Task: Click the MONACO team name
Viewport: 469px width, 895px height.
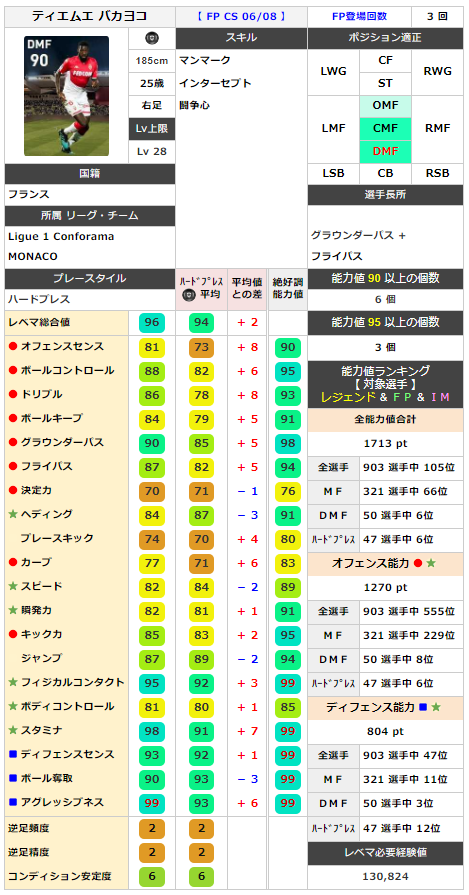Action: tap(33, 256)
